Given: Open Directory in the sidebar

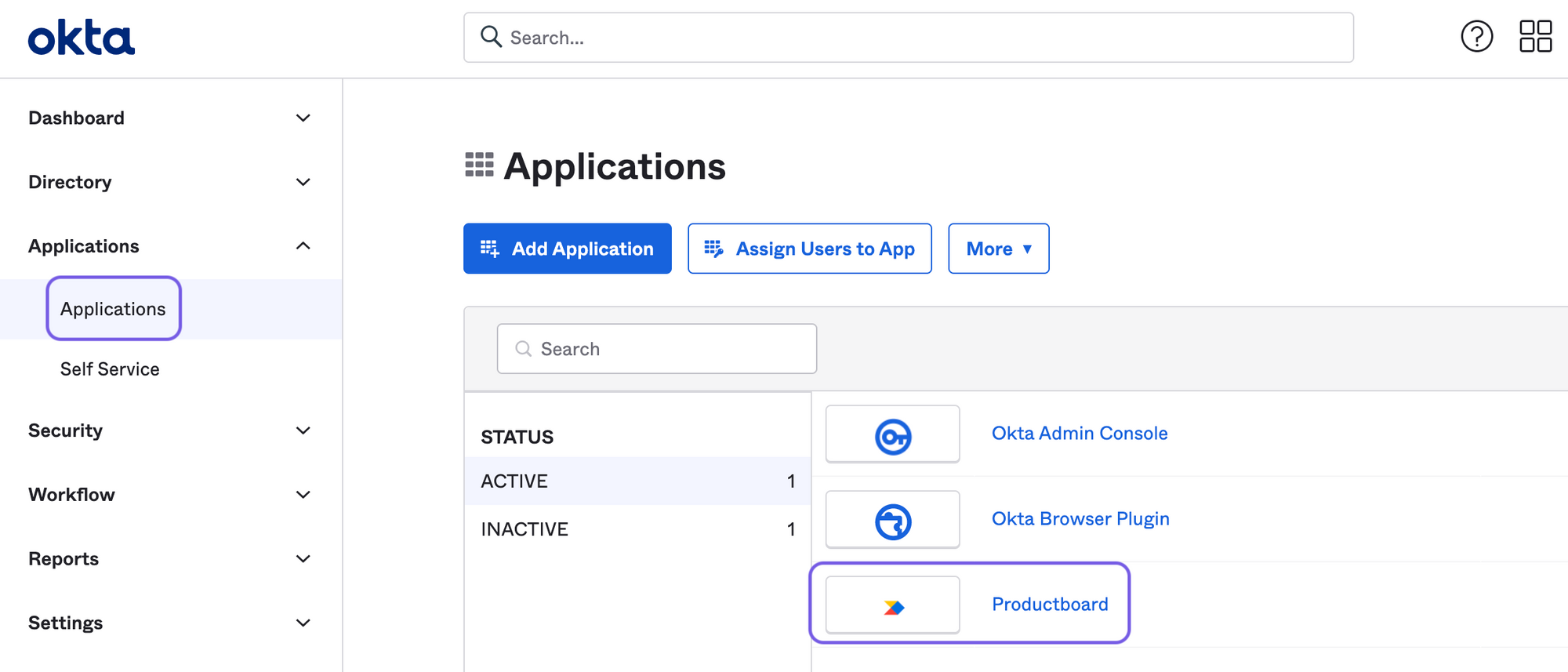Looking at the screenshot, I should coord(70,182).
